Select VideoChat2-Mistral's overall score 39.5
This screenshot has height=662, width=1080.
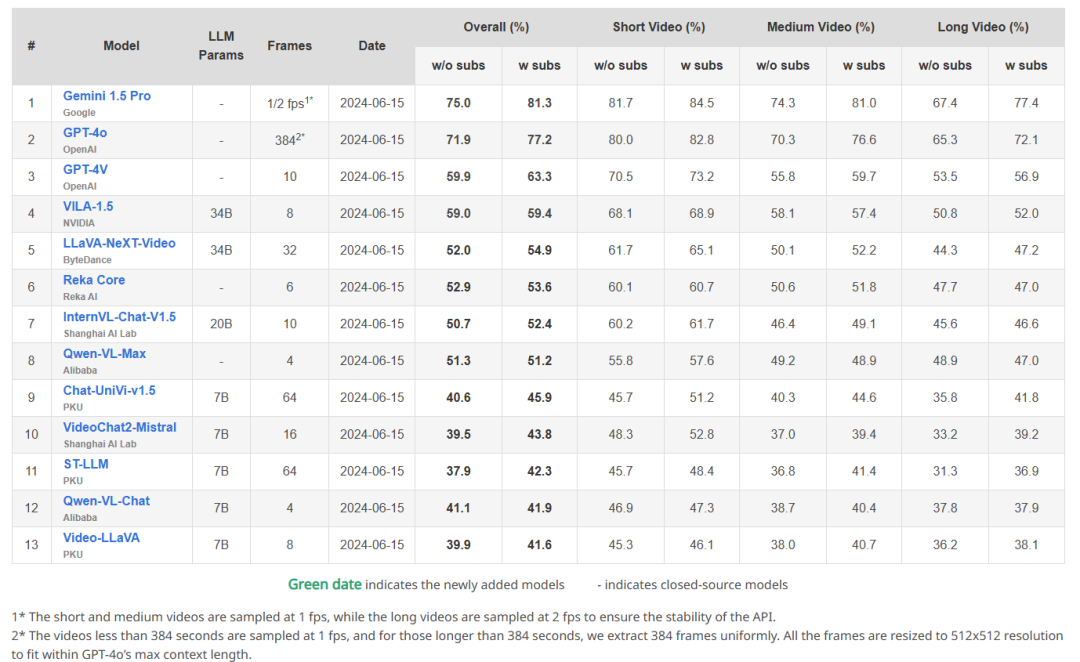[x=458, y=435]
